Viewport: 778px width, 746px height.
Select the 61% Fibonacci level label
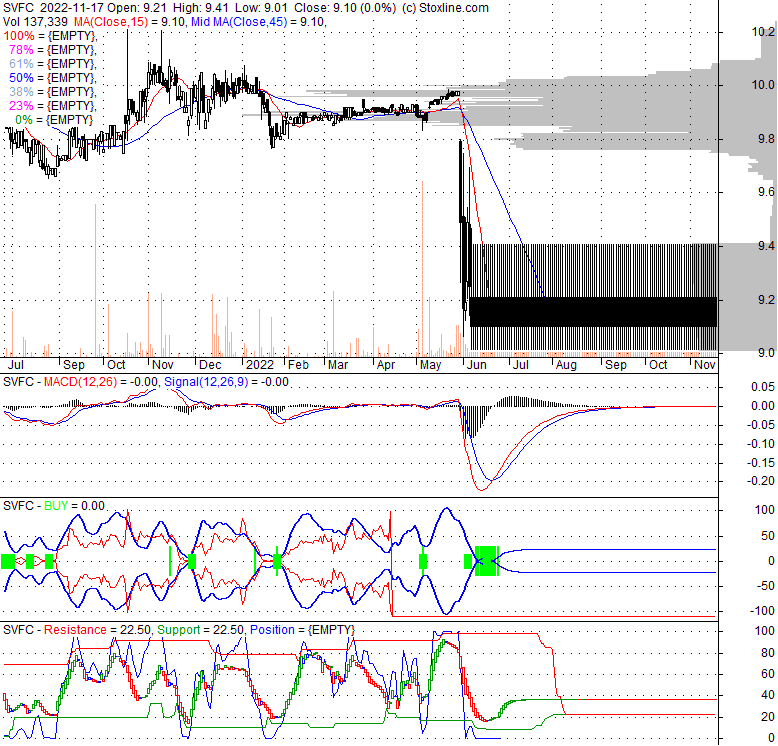coord(51,63)
